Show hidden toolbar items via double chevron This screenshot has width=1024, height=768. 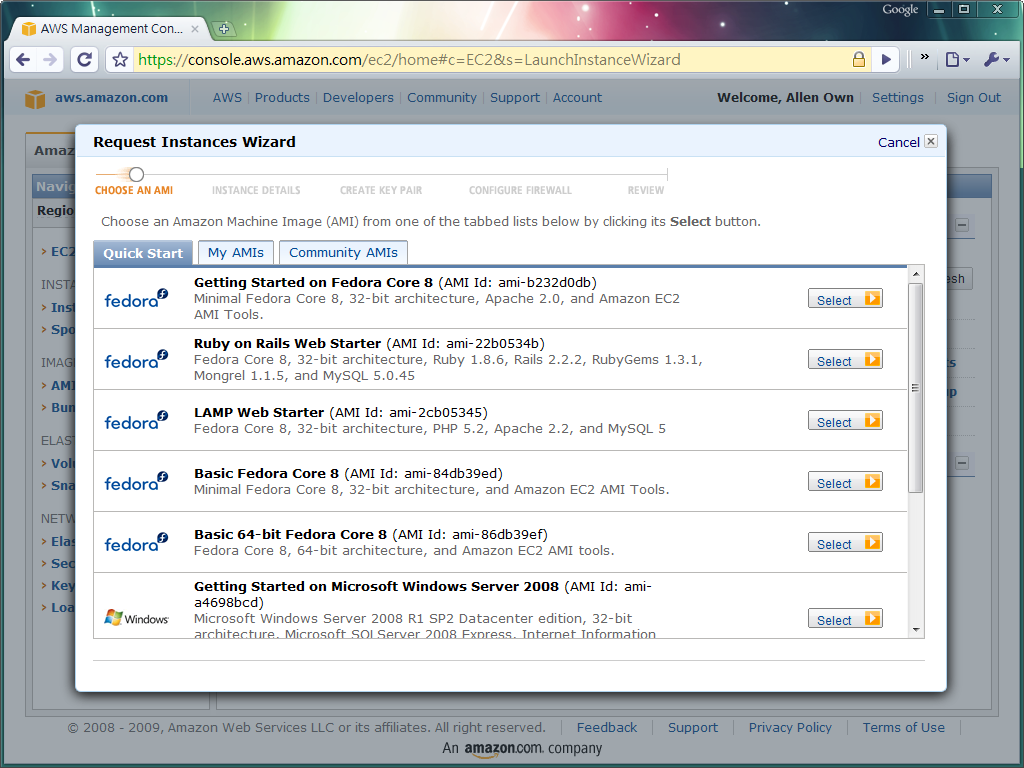pyautogui.click(x=924, y=57)
